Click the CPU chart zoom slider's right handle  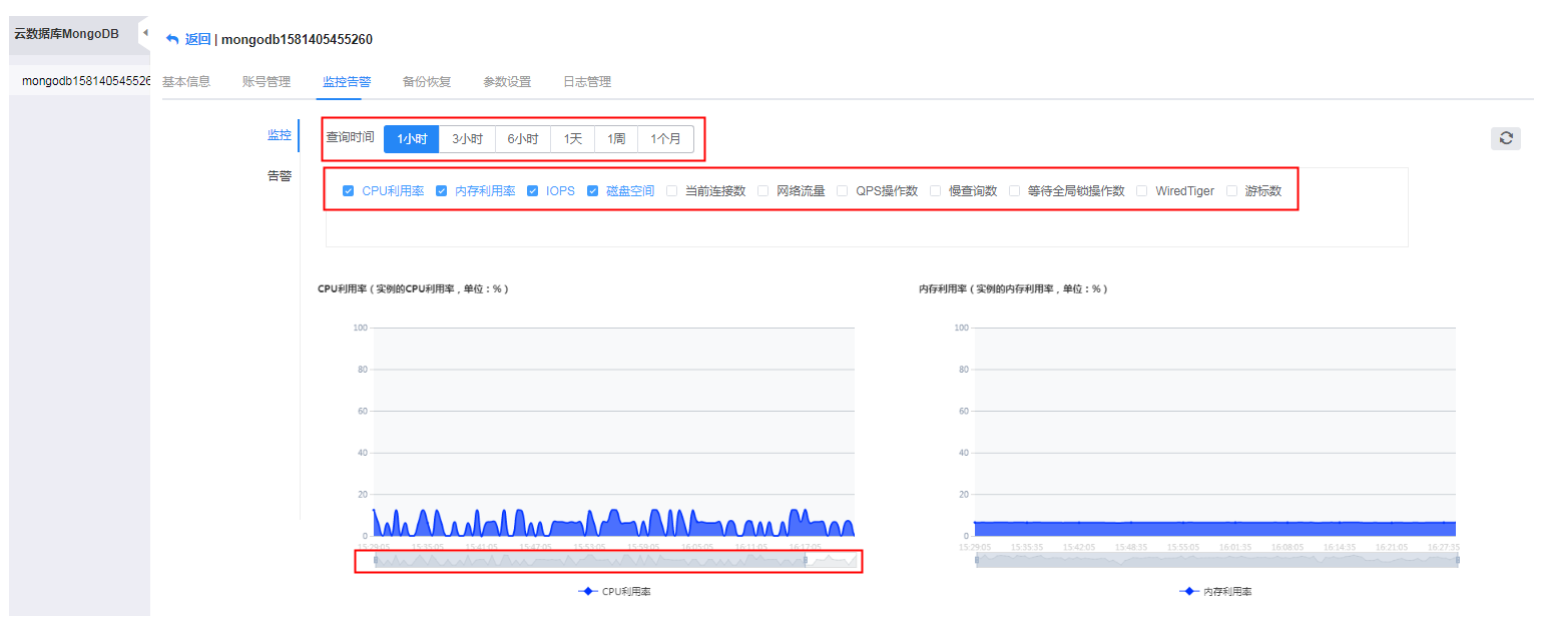click(805, 560)
